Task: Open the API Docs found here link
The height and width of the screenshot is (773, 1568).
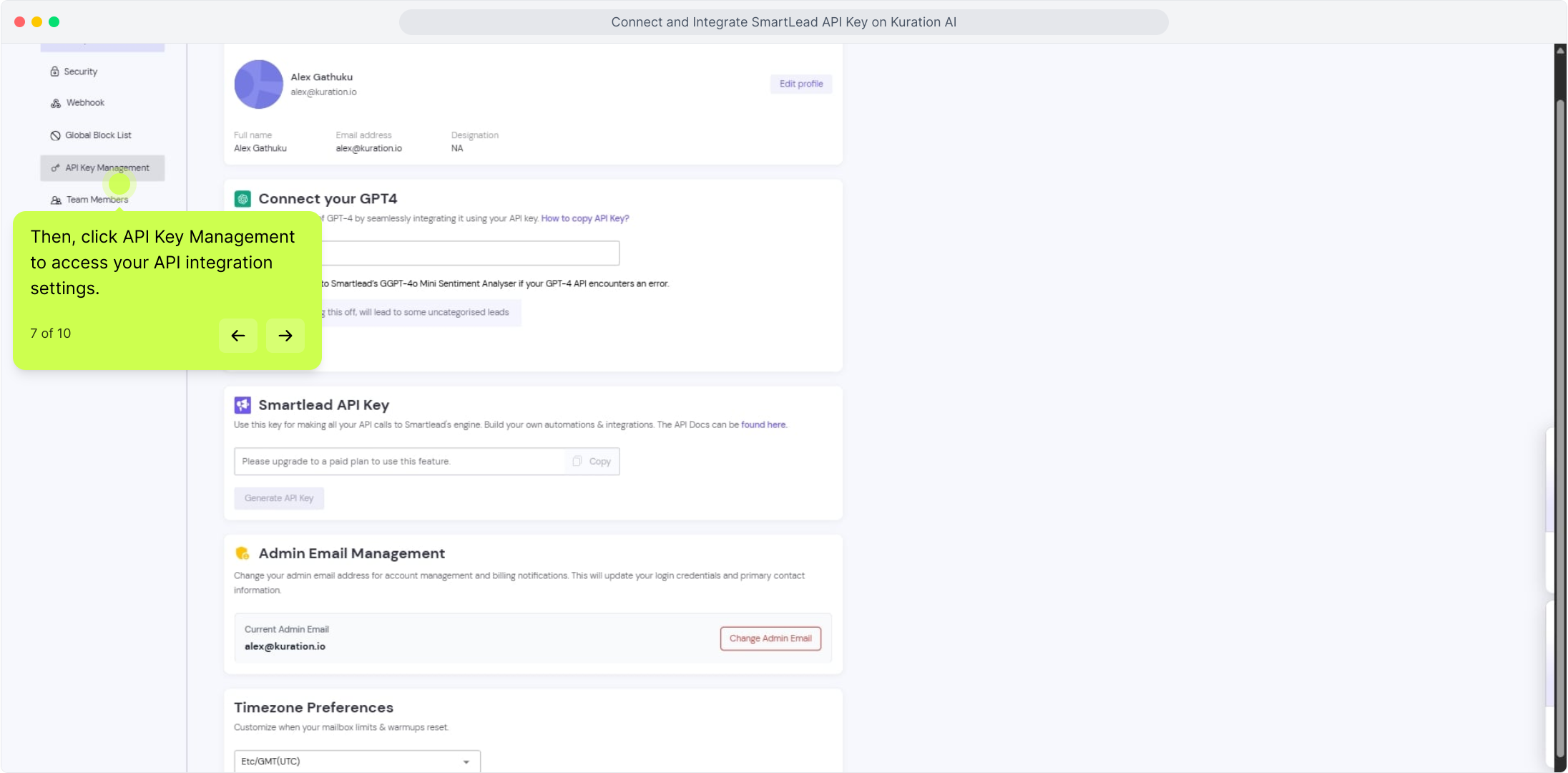Action: tap(763, 425)
